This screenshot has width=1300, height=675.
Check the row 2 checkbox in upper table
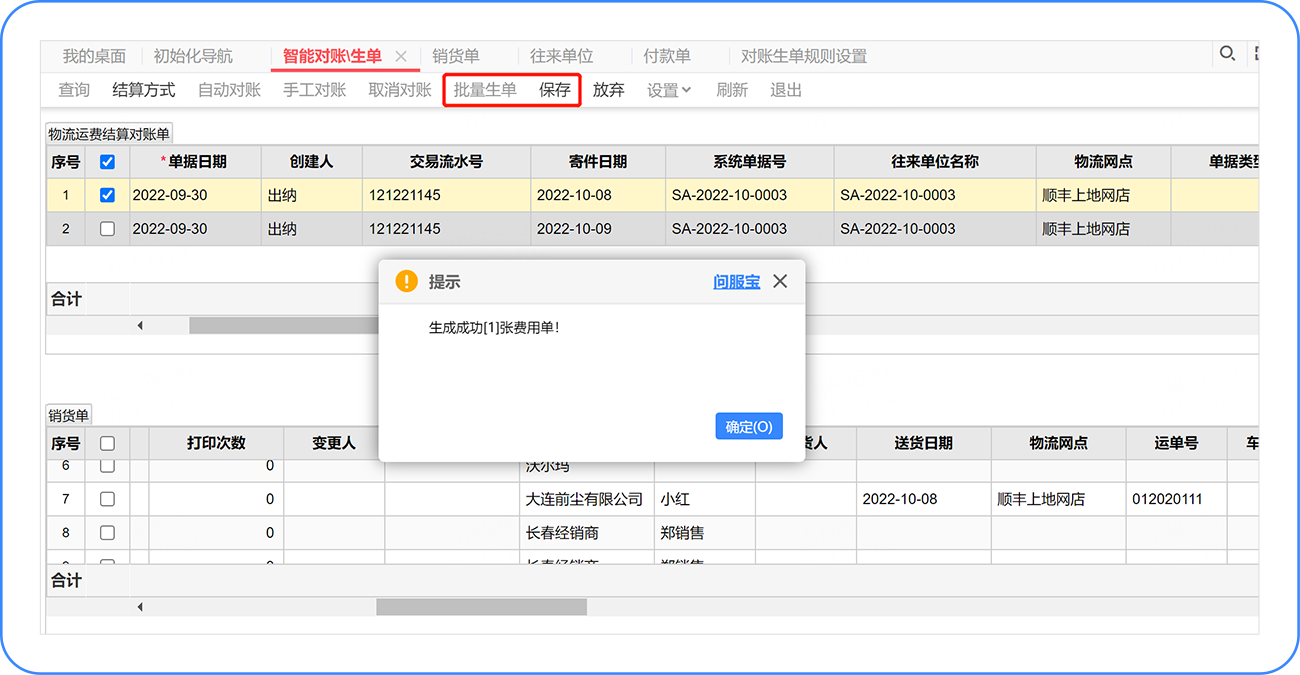(x=108, y=229)
